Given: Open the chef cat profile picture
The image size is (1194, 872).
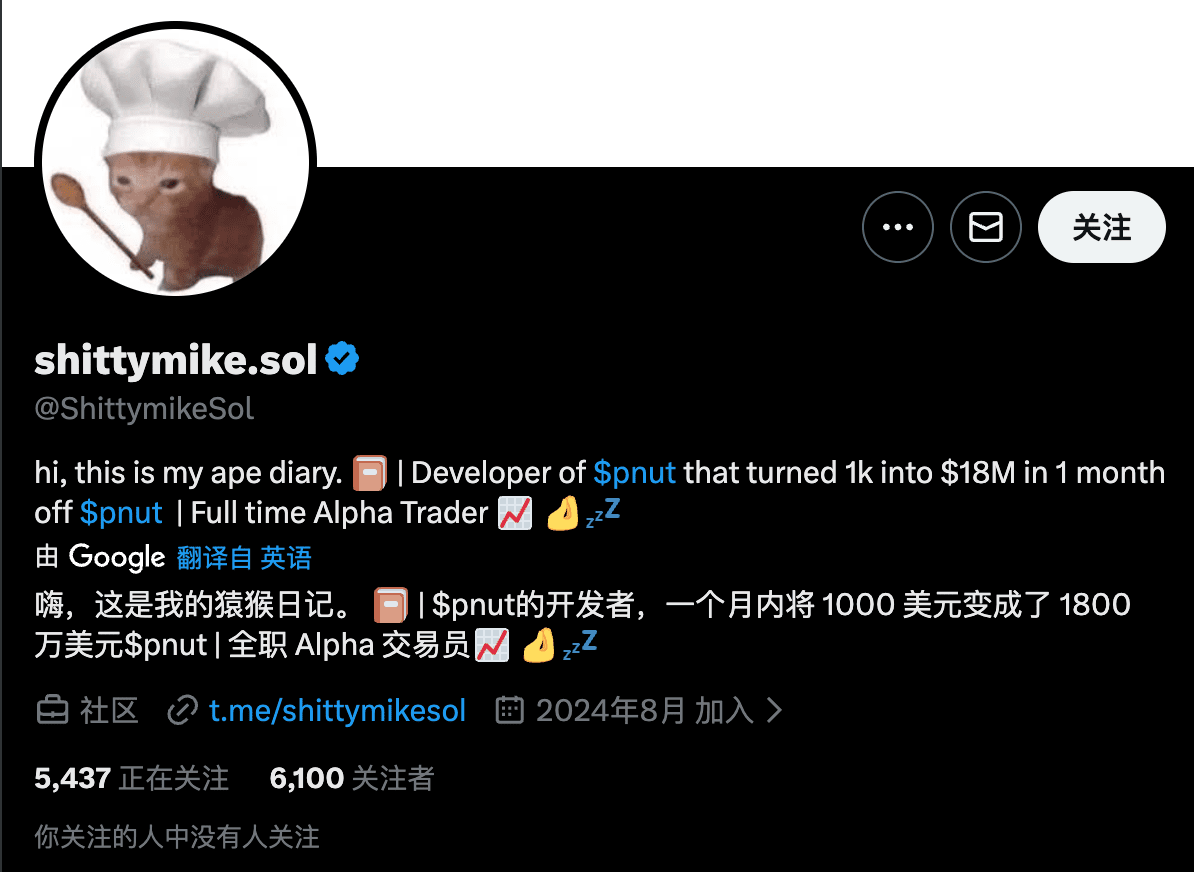Looking at the screenshot, I should [175, 161].
